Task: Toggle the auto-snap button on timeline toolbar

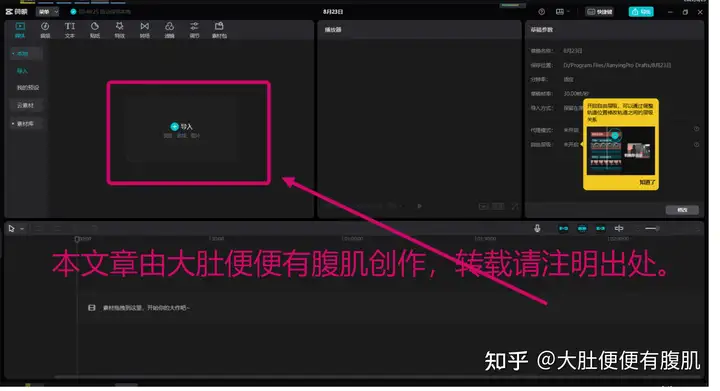Action: tap(582, 229)
